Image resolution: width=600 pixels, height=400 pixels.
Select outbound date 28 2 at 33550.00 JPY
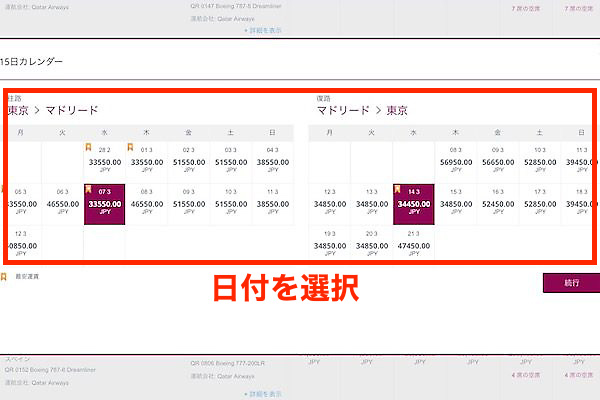[104, 162]
